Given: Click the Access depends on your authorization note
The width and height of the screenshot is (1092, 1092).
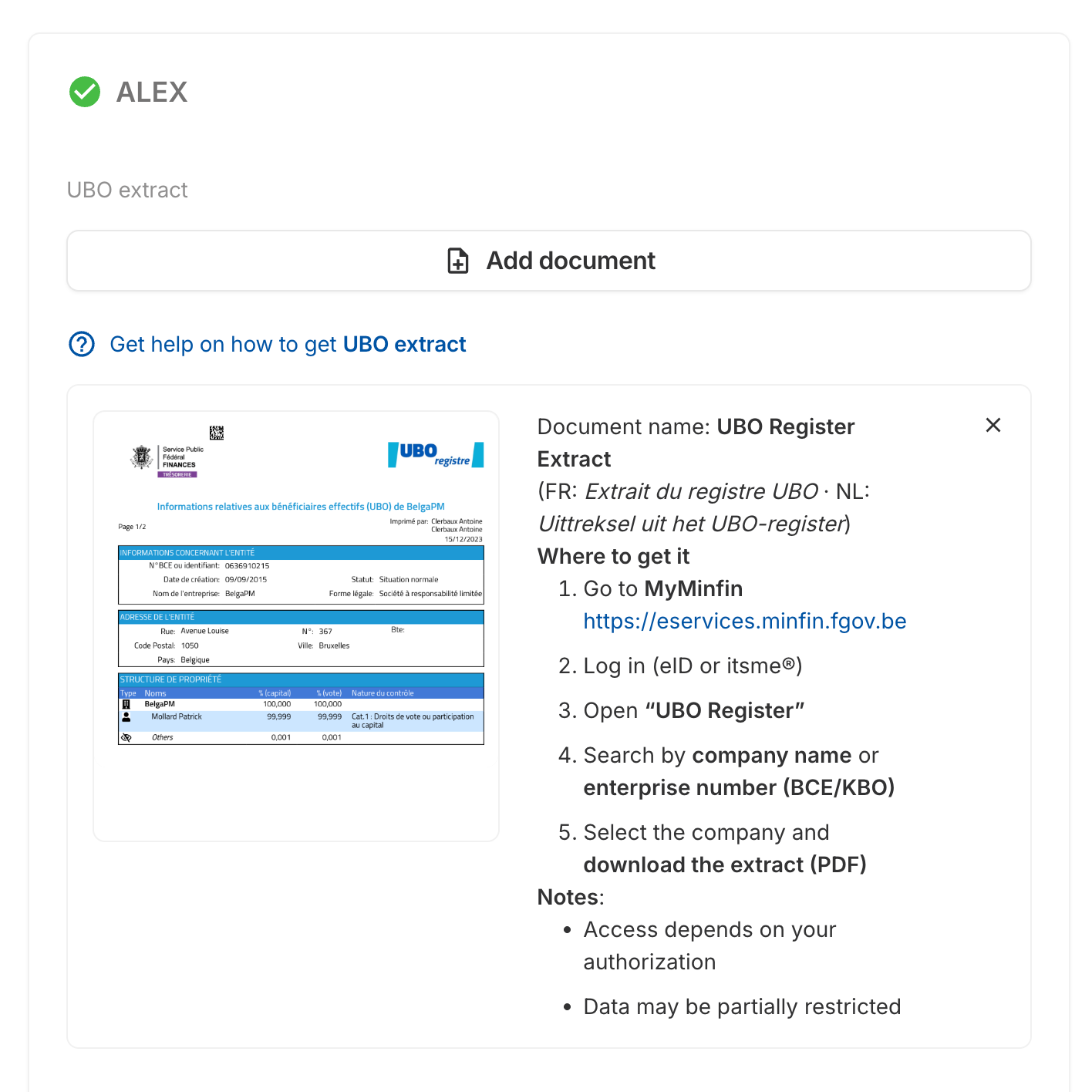Looking at the screenshot, I should tap(709, 945).
